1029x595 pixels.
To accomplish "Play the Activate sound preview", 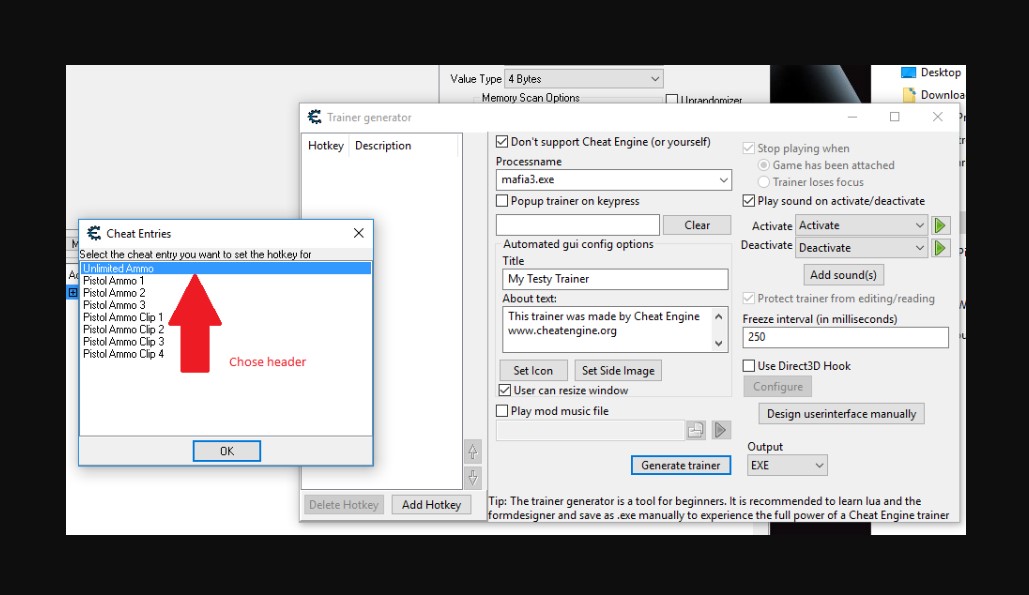I will click(940, 225).
